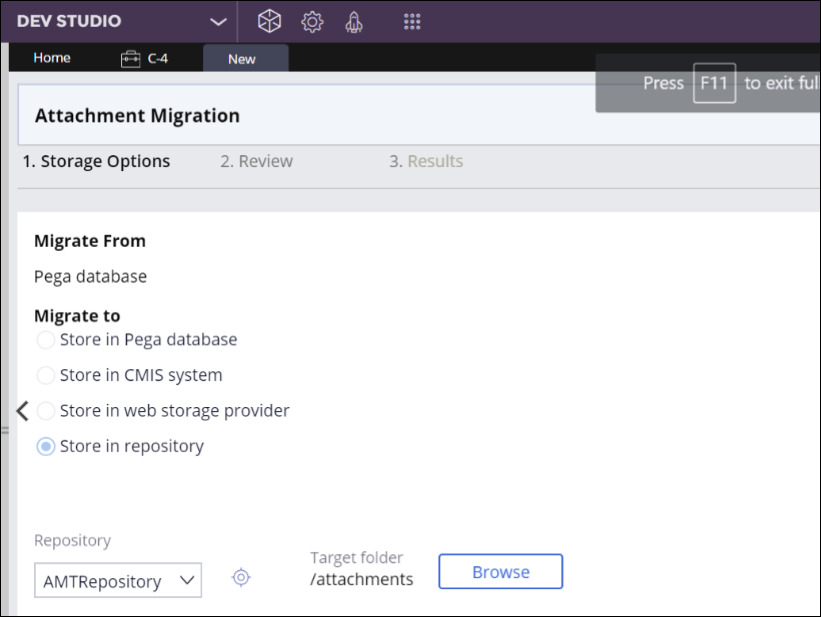Open the cube-shaped application icon in header

coord(269,21)
